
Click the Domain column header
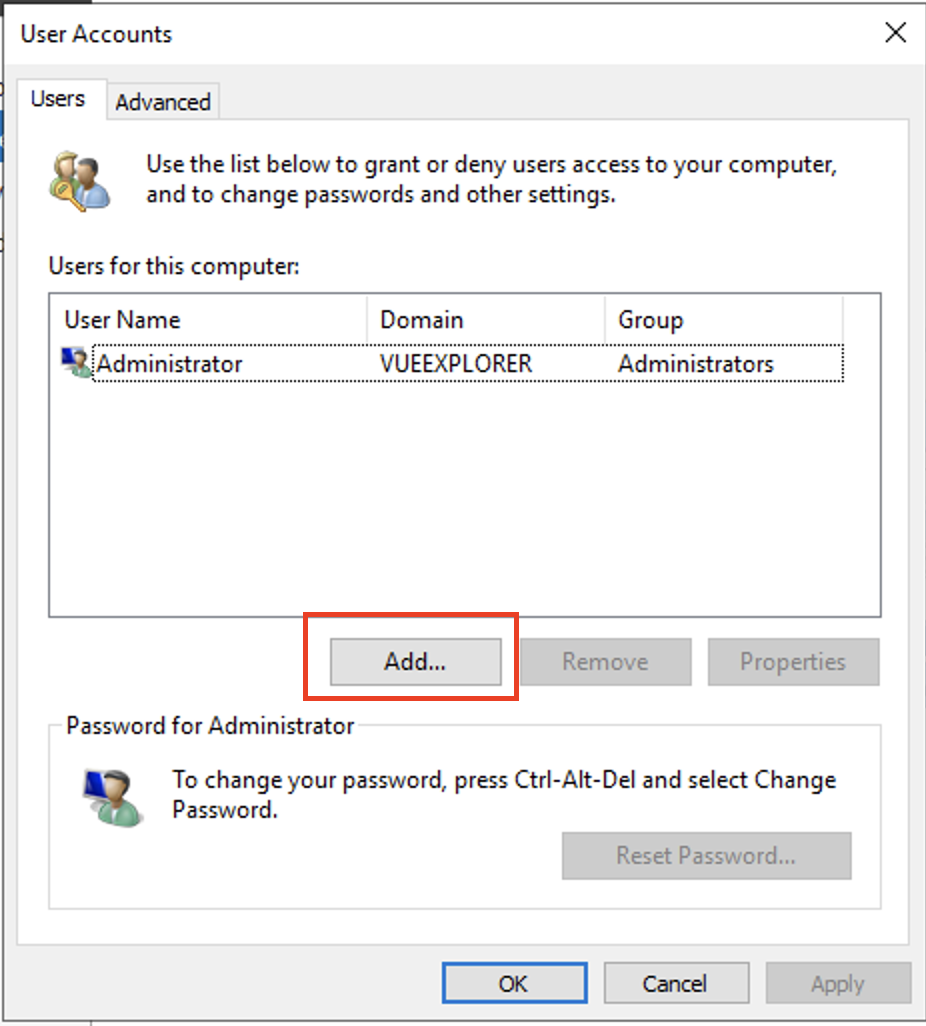tap(485, 320)
